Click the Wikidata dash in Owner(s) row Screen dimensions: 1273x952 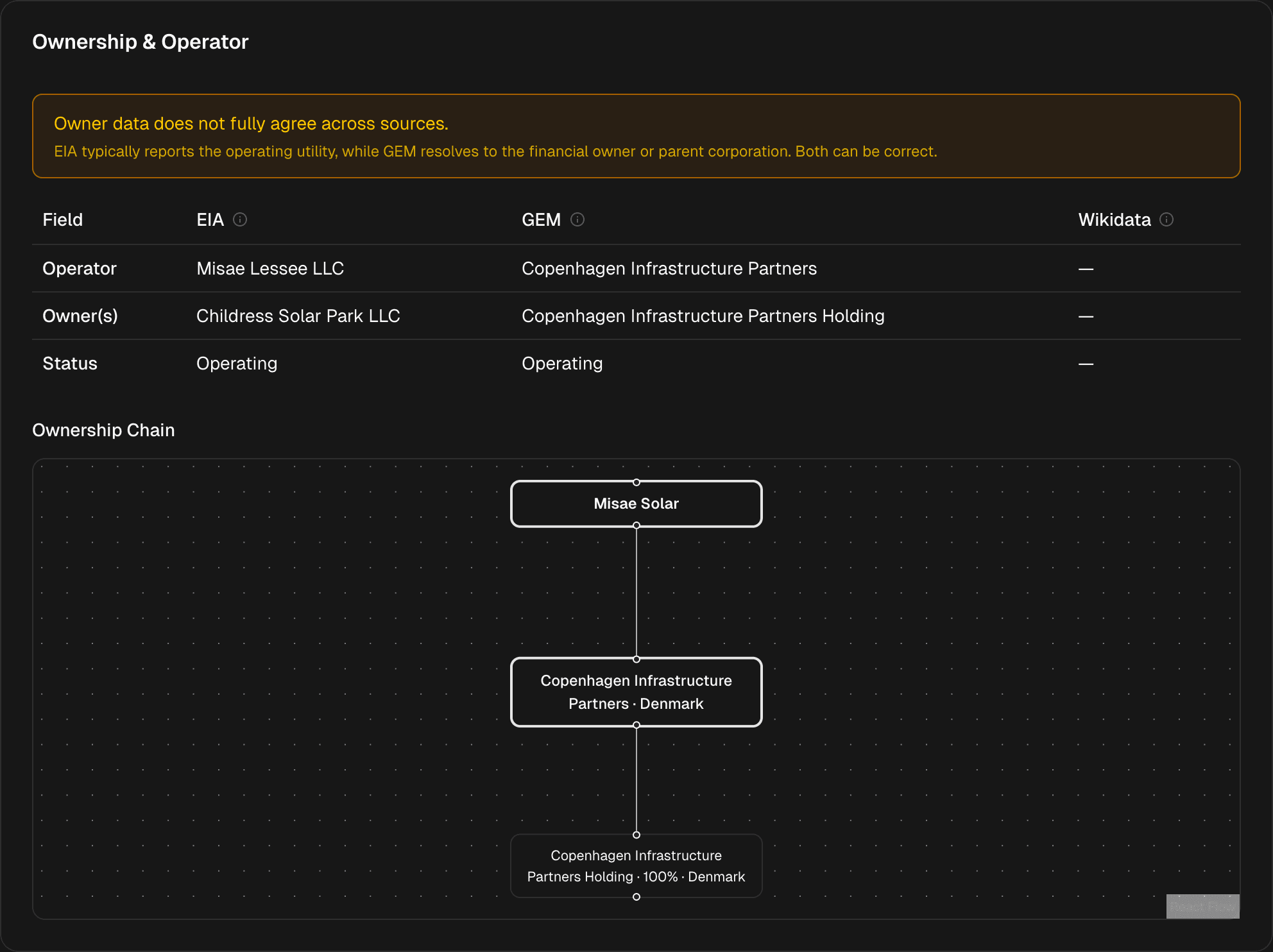(x=1086, y=316)
